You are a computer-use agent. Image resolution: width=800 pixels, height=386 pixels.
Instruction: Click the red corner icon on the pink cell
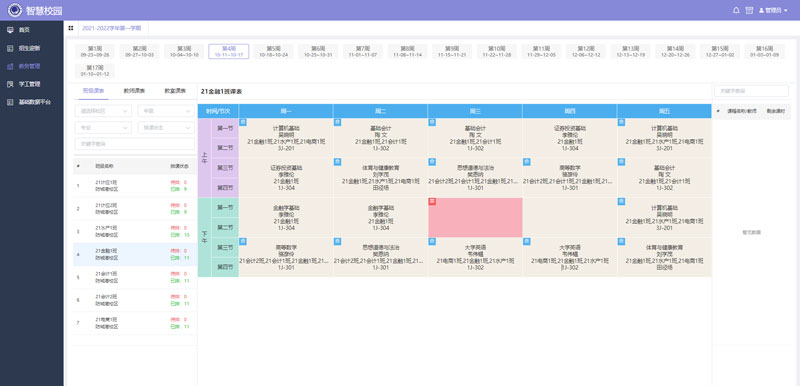tap(432, 201)
